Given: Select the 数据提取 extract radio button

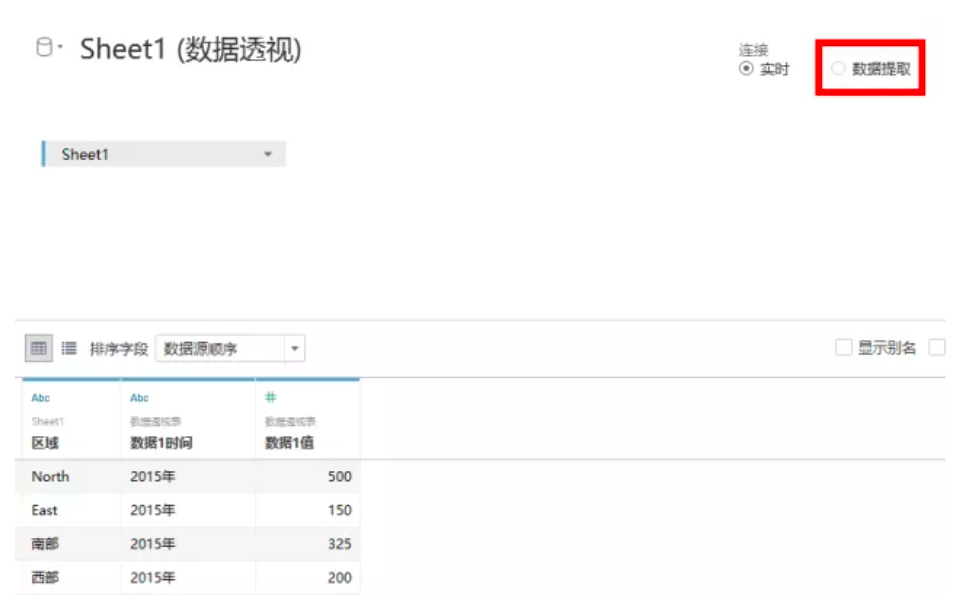Looking at the screenshot, I should (838, 68).
